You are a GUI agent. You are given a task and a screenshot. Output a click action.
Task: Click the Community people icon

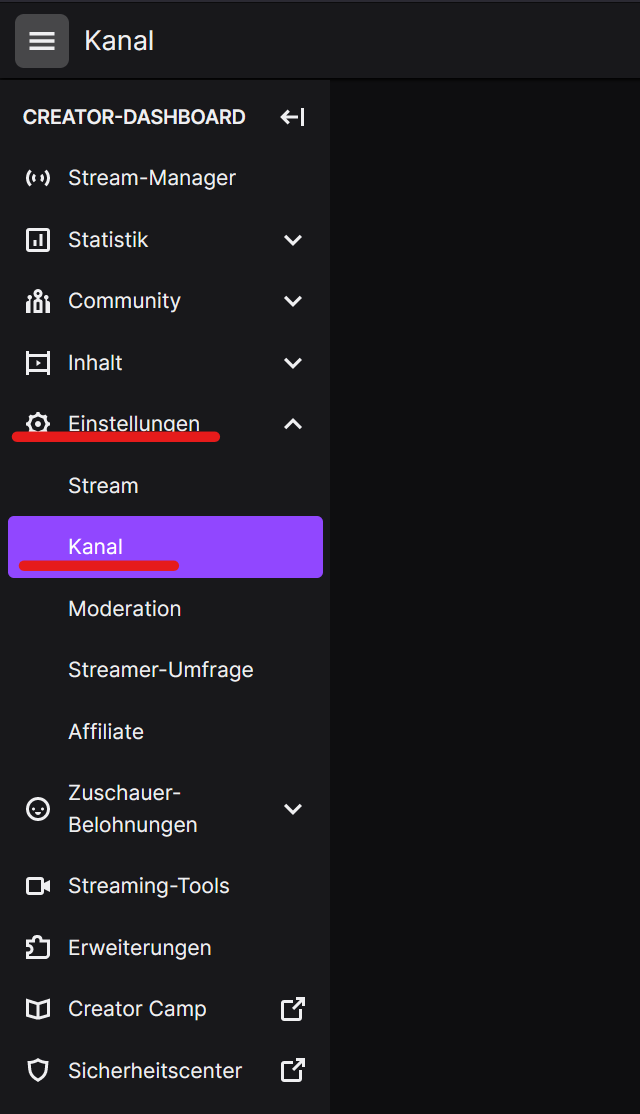click(37, 300)
